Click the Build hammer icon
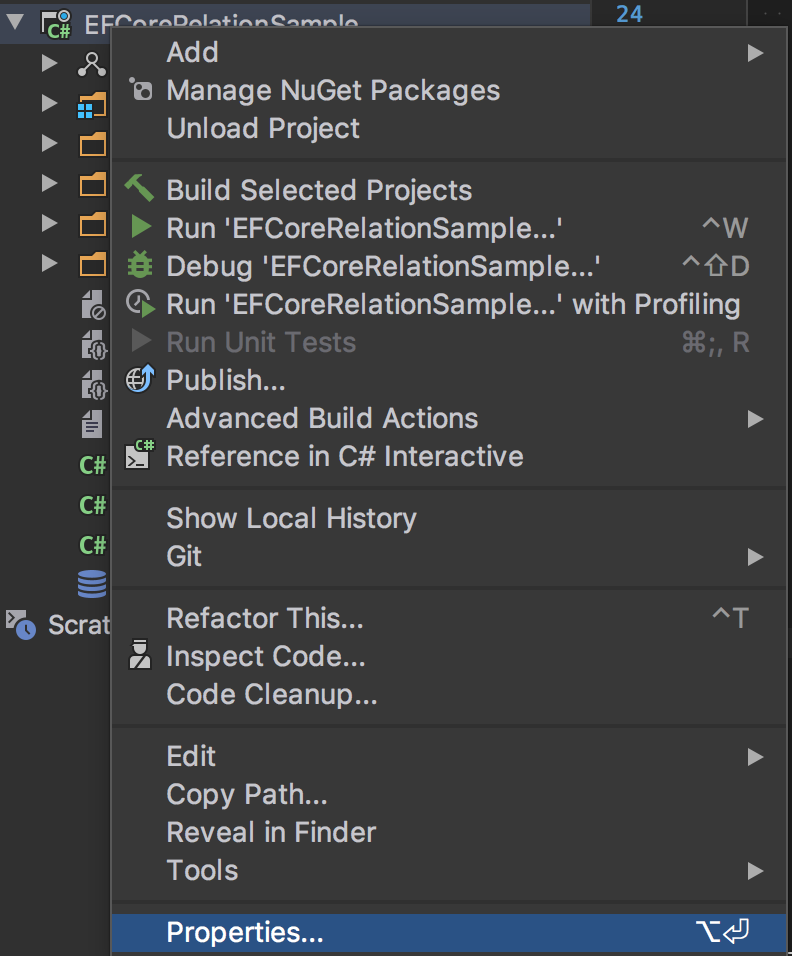 tap(140, 188)
